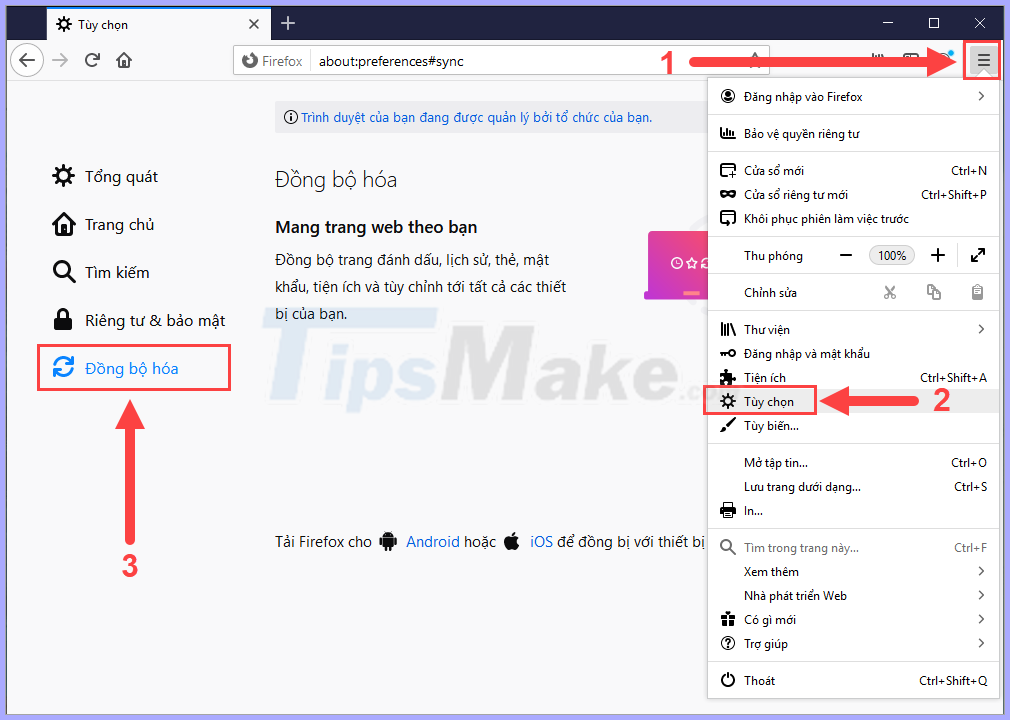Choose Tùy biến... menu item
This screenshot has height=720, width=1010.
click(x=853, y=426)
